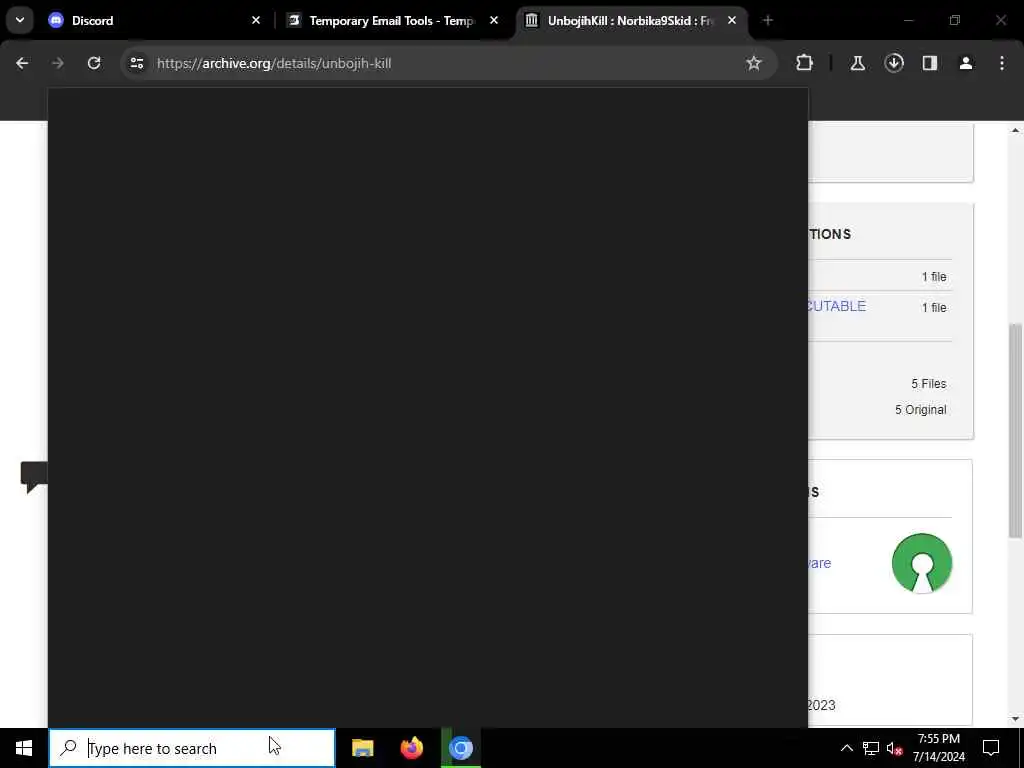Open the Extensions puzzle icon

pos(805,63)
